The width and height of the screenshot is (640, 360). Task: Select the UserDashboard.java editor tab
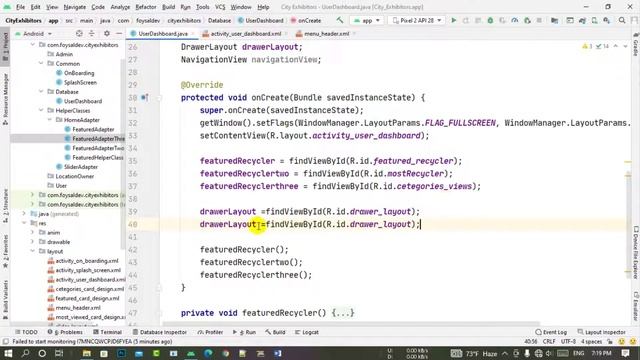click(x=163, y=33)
